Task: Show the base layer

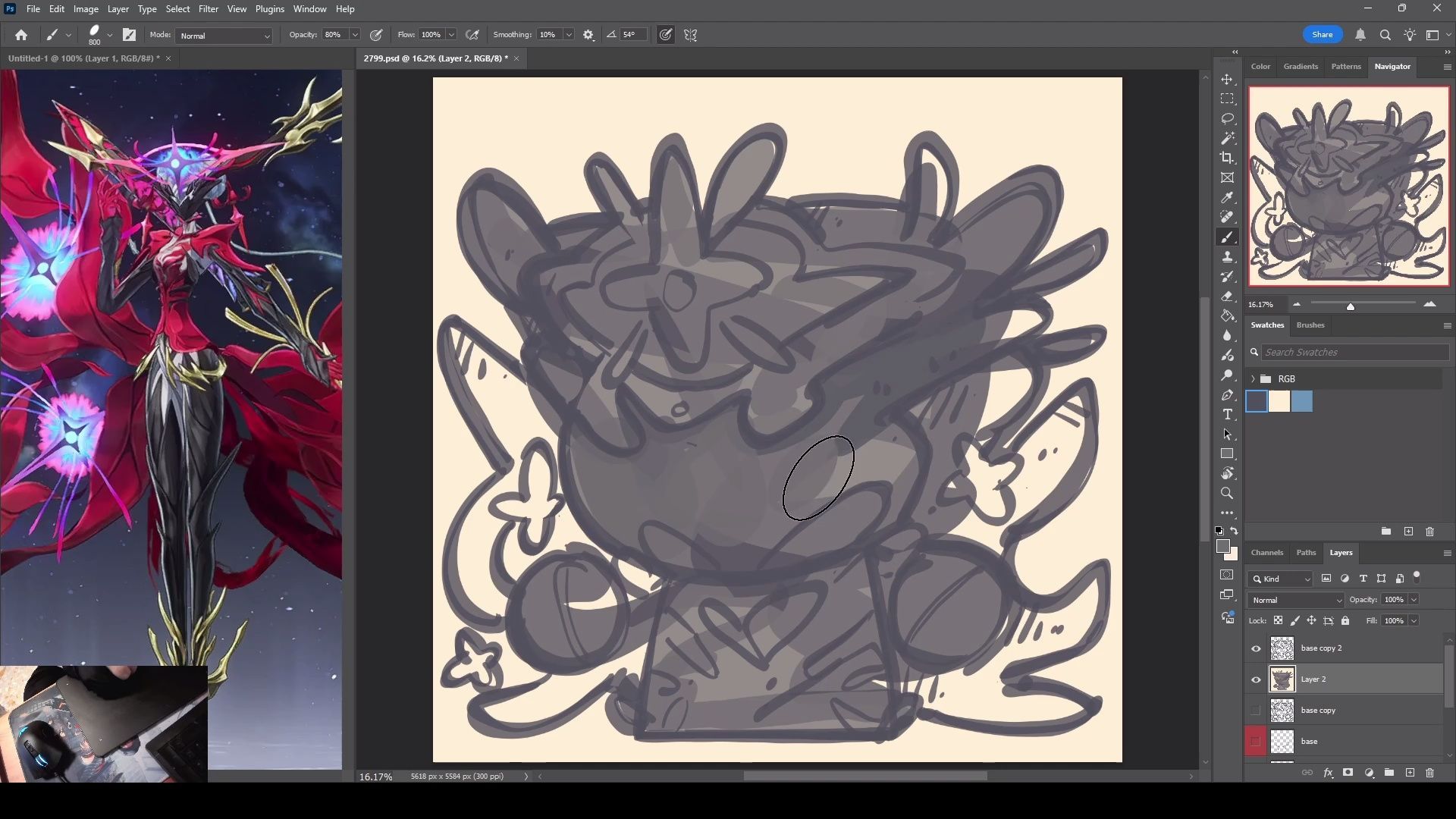Action: tap(1256, 742)
